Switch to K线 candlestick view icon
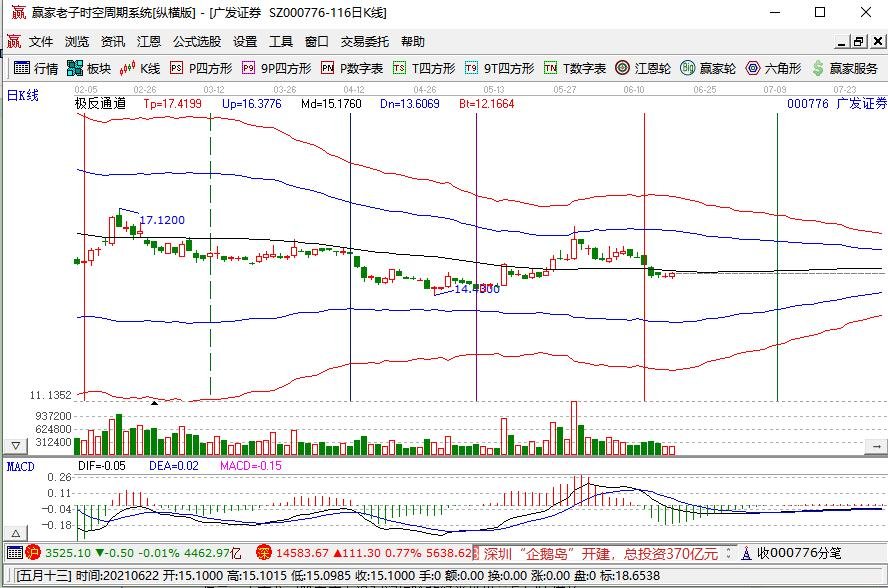Image resolution: width=888 pixels, height=588 pixels. [140, 69]
